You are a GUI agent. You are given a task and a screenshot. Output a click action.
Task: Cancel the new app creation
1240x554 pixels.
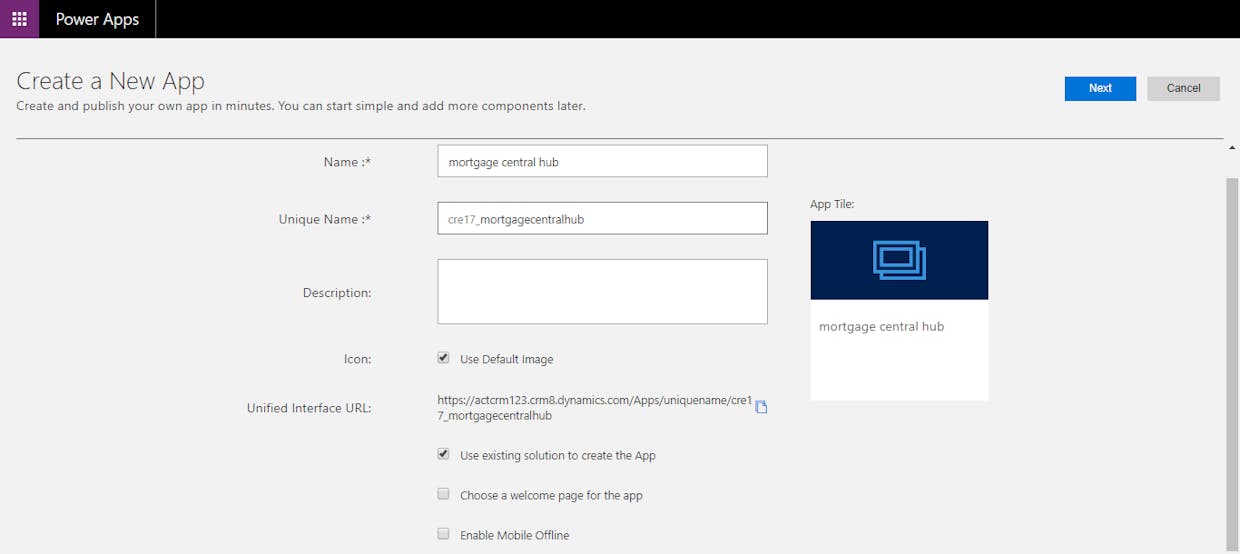(1183, 88)
